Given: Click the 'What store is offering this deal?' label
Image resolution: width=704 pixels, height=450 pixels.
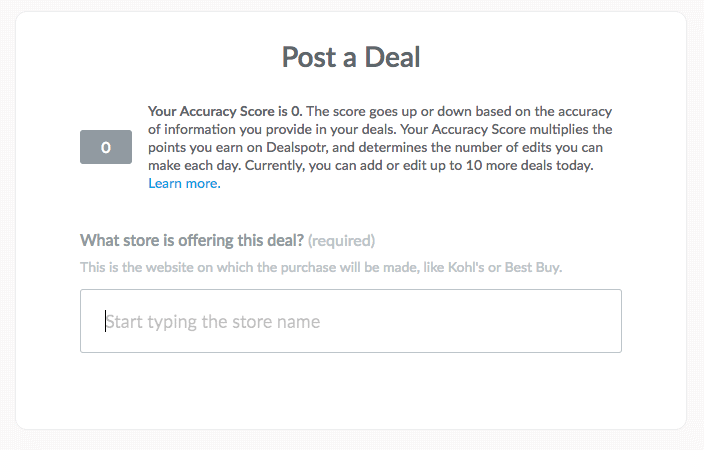Looking at the screenshot, I should pos(191,240).
